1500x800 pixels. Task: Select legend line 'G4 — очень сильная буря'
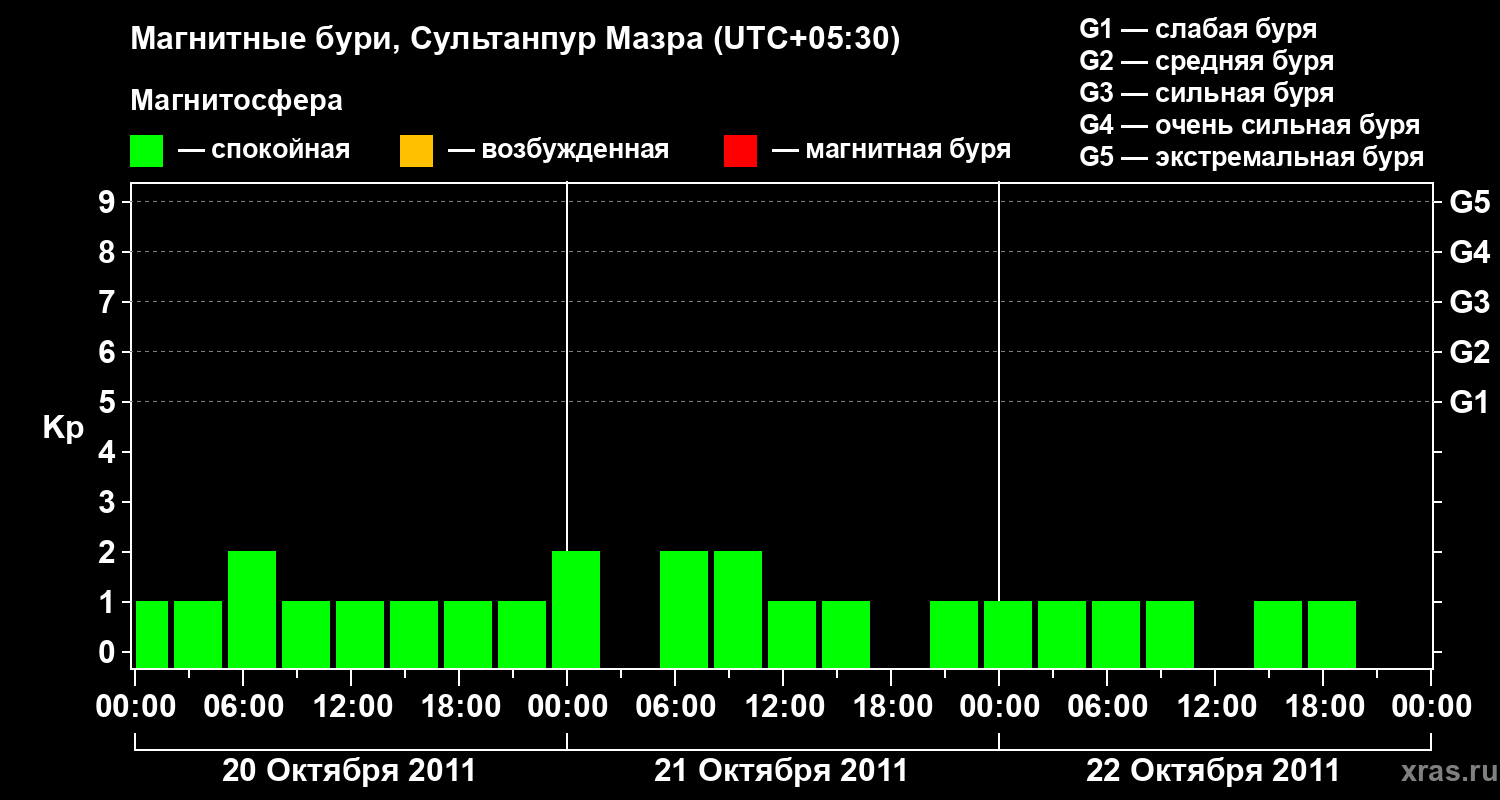click(1250, 125)
